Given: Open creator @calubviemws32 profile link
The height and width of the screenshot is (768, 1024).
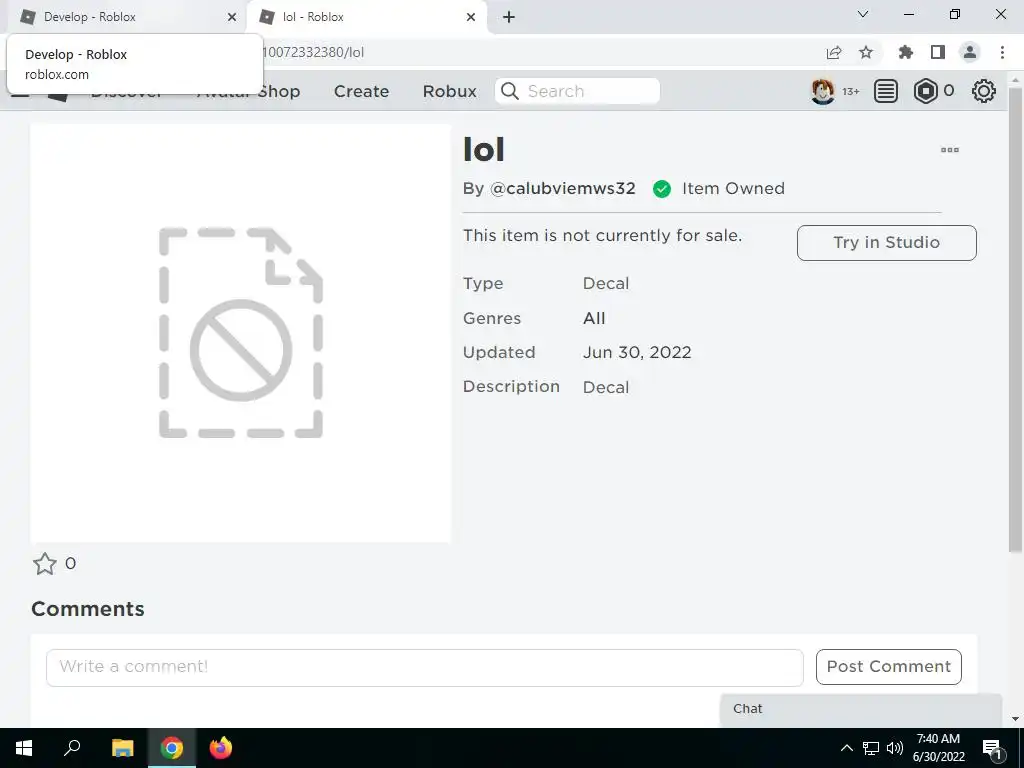Looking at the screenshot, I should [x=562, y=189].
